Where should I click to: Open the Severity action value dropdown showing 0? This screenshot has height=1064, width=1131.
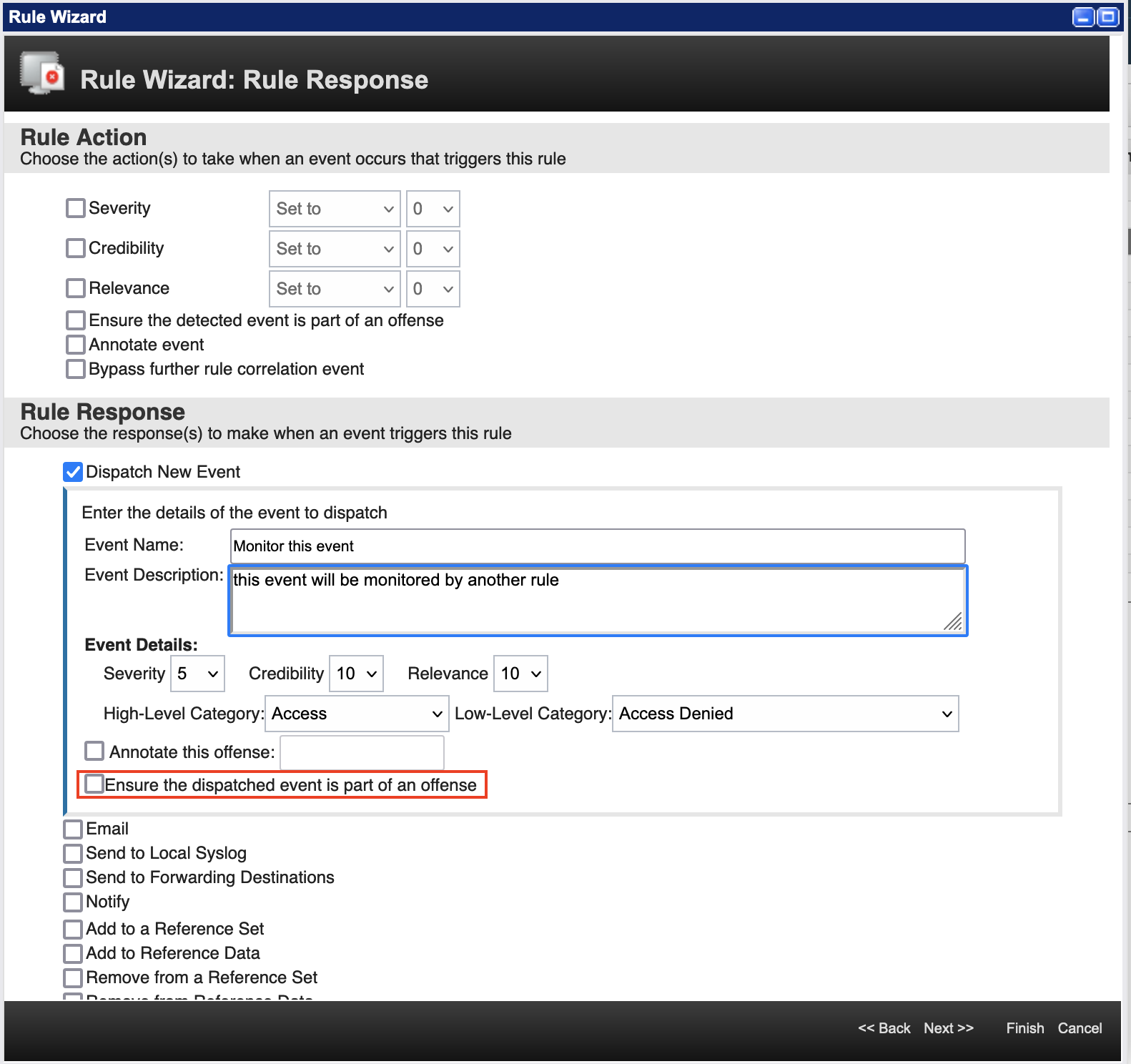pos(433,209)
